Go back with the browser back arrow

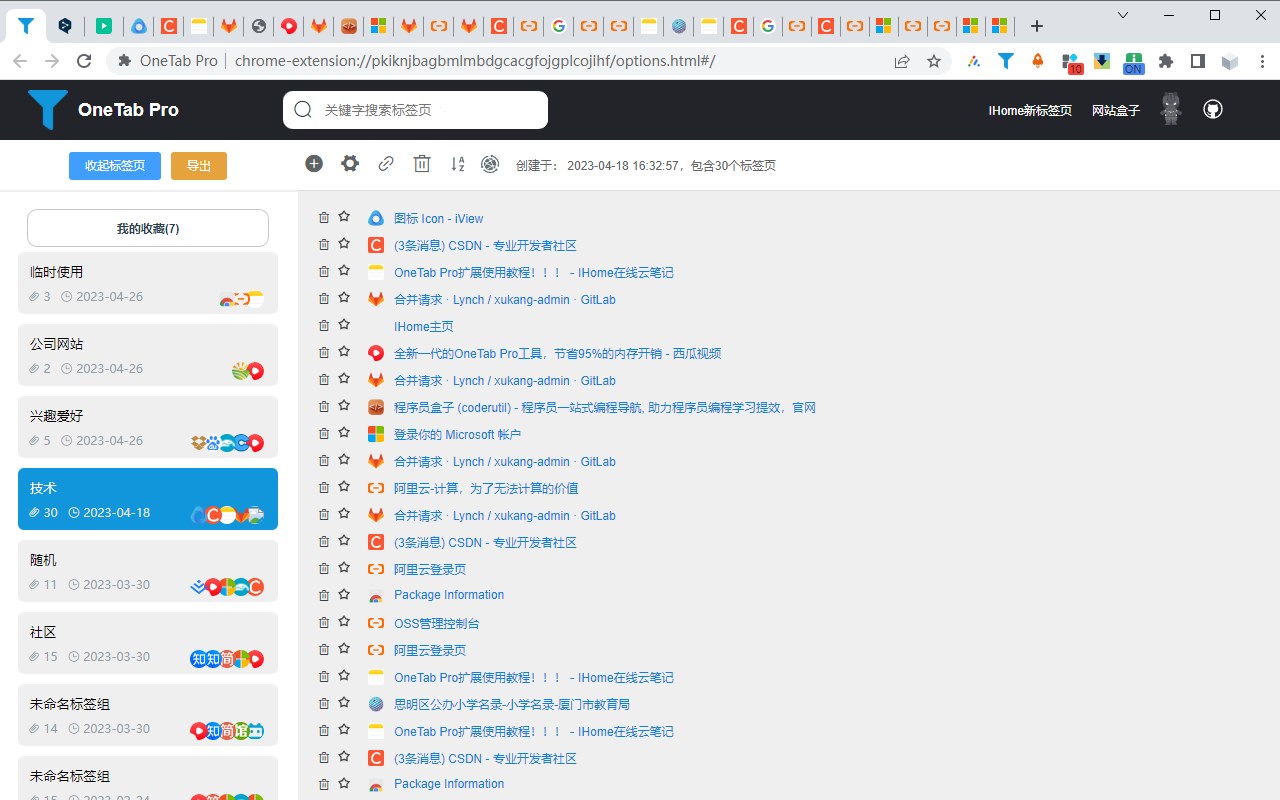click(x=20, y=61)
